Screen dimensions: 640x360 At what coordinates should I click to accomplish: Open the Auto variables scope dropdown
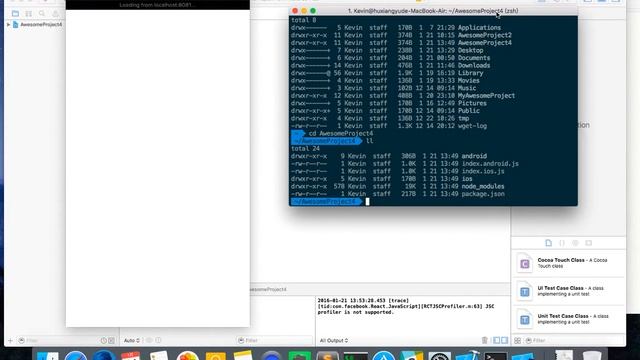click(x=132, y=340)
